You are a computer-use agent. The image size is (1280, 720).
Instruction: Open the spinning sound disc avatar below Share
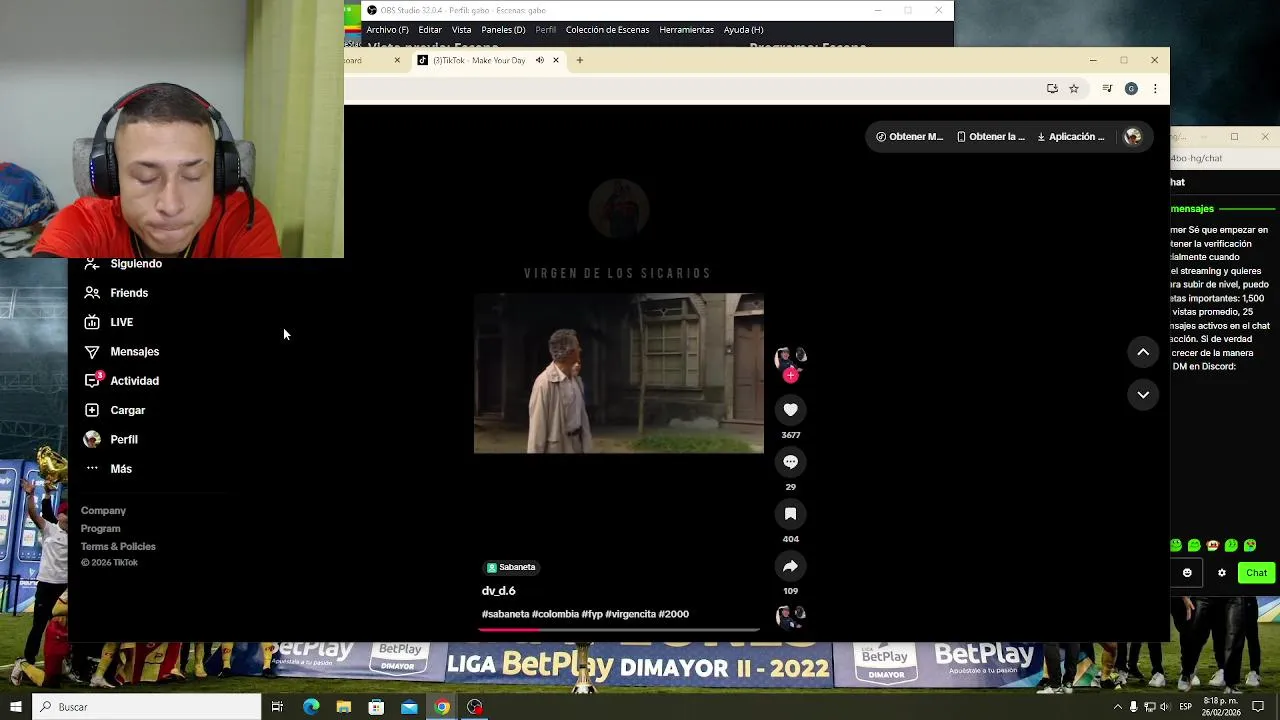790,617
